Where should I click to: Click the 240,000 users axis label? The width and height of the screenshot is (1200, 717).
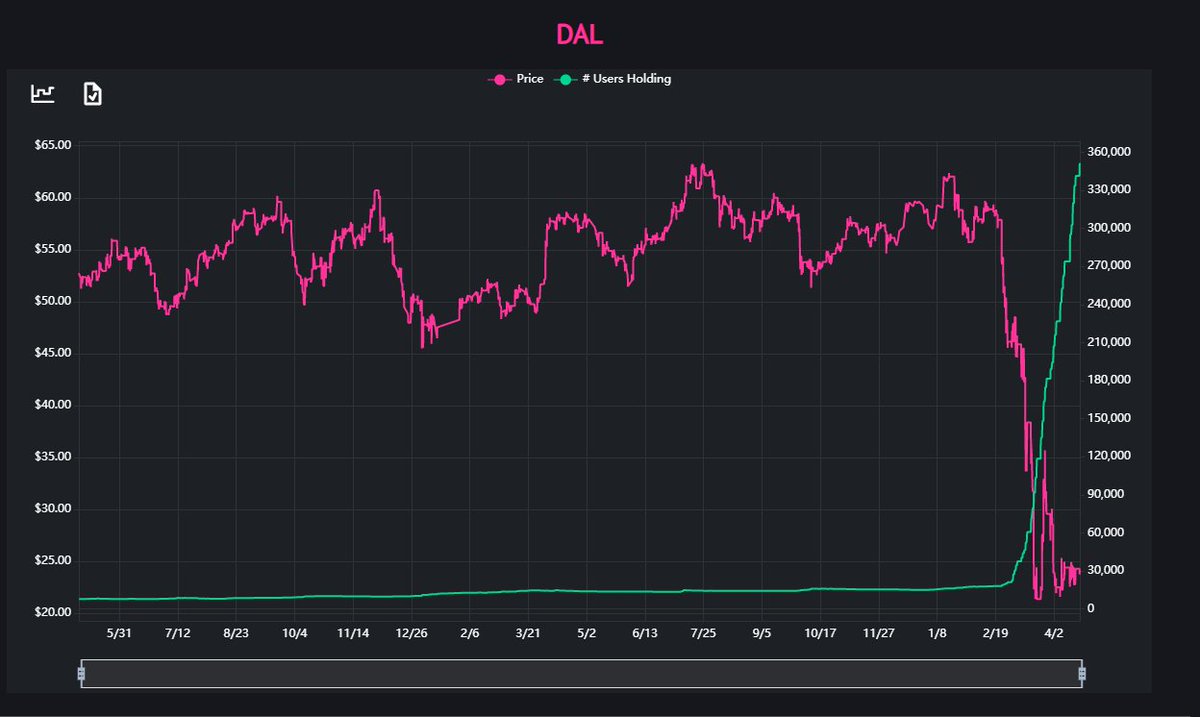click(1110, 304)
